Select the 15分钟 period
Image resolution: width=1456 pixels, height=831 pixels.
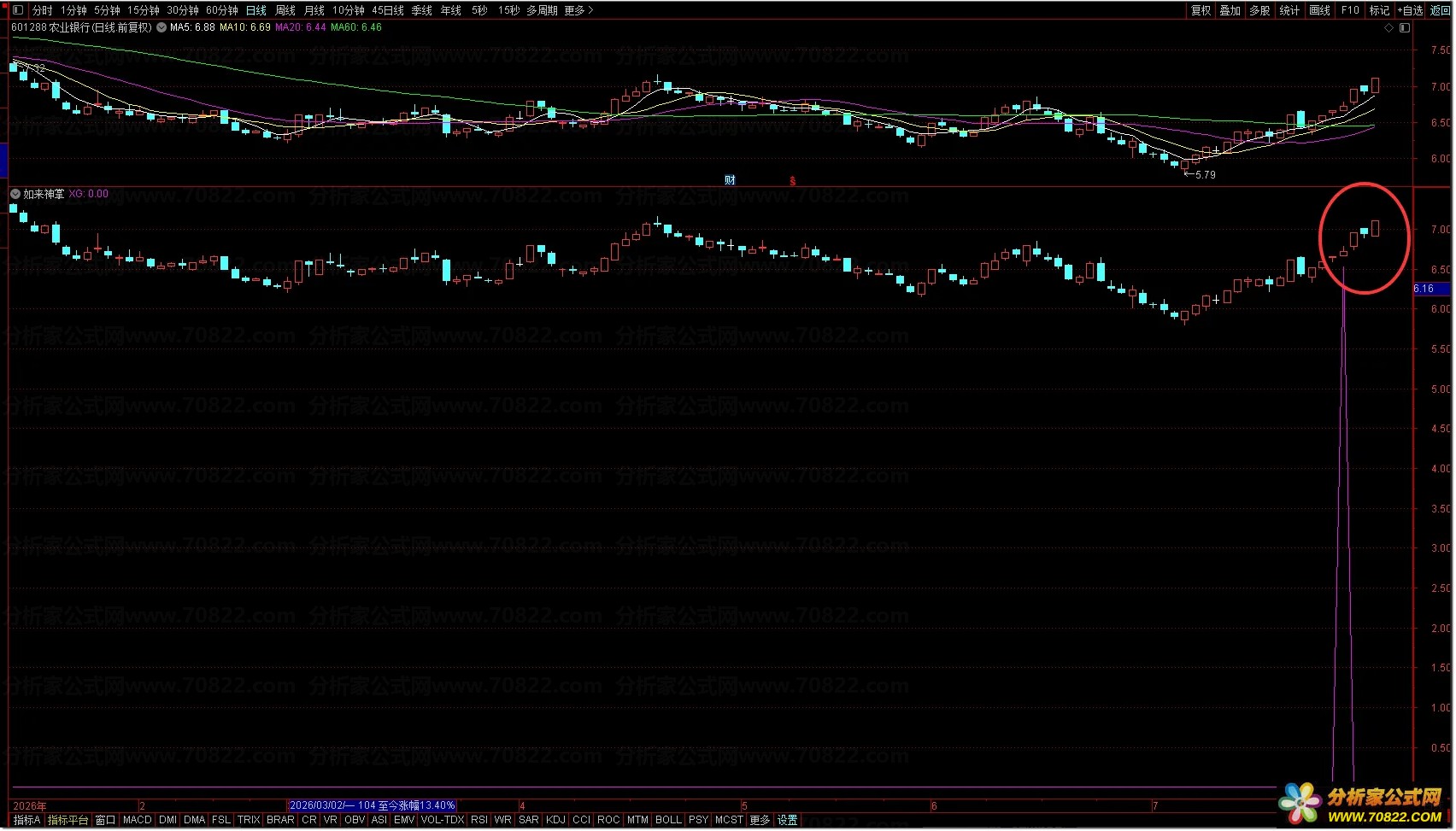(x=144, y=10)
